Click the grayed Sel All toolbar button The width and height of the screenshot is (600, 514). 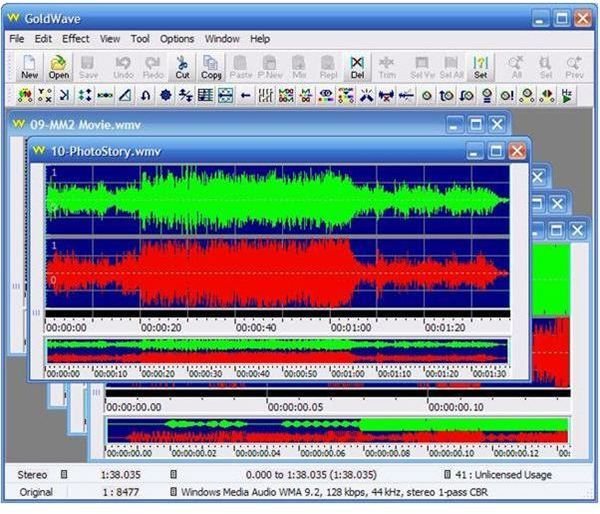click(452, 67)
